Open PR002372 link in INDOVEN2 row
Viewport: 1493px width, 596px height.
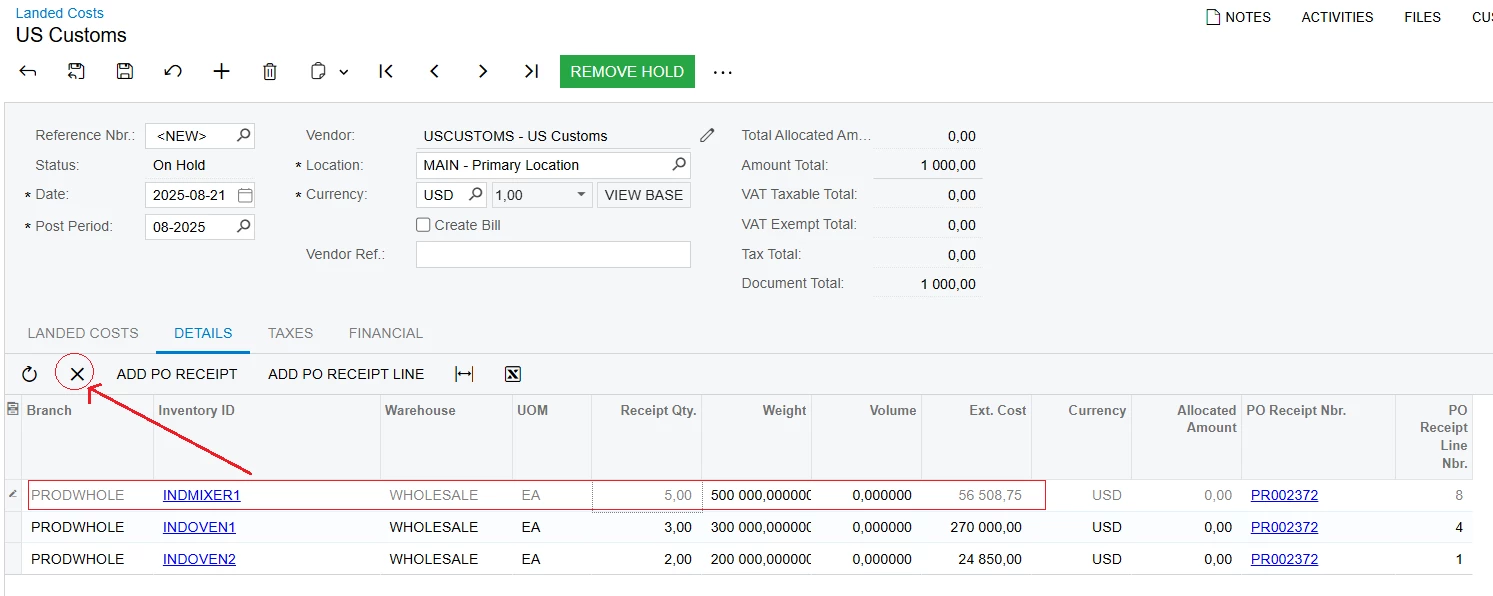[x=1284, y=559]
